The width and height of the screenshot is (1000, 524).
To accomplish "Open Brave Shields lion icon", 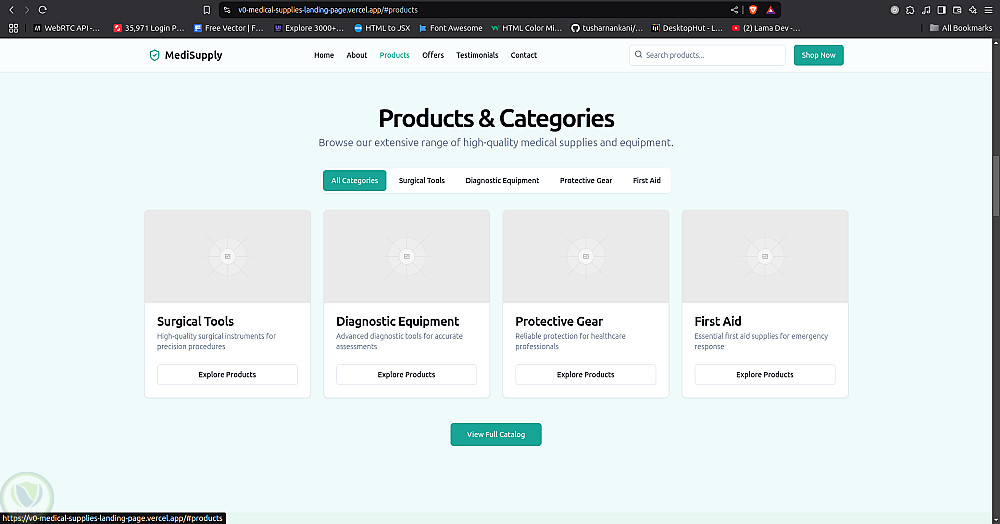I will point(753,10).
